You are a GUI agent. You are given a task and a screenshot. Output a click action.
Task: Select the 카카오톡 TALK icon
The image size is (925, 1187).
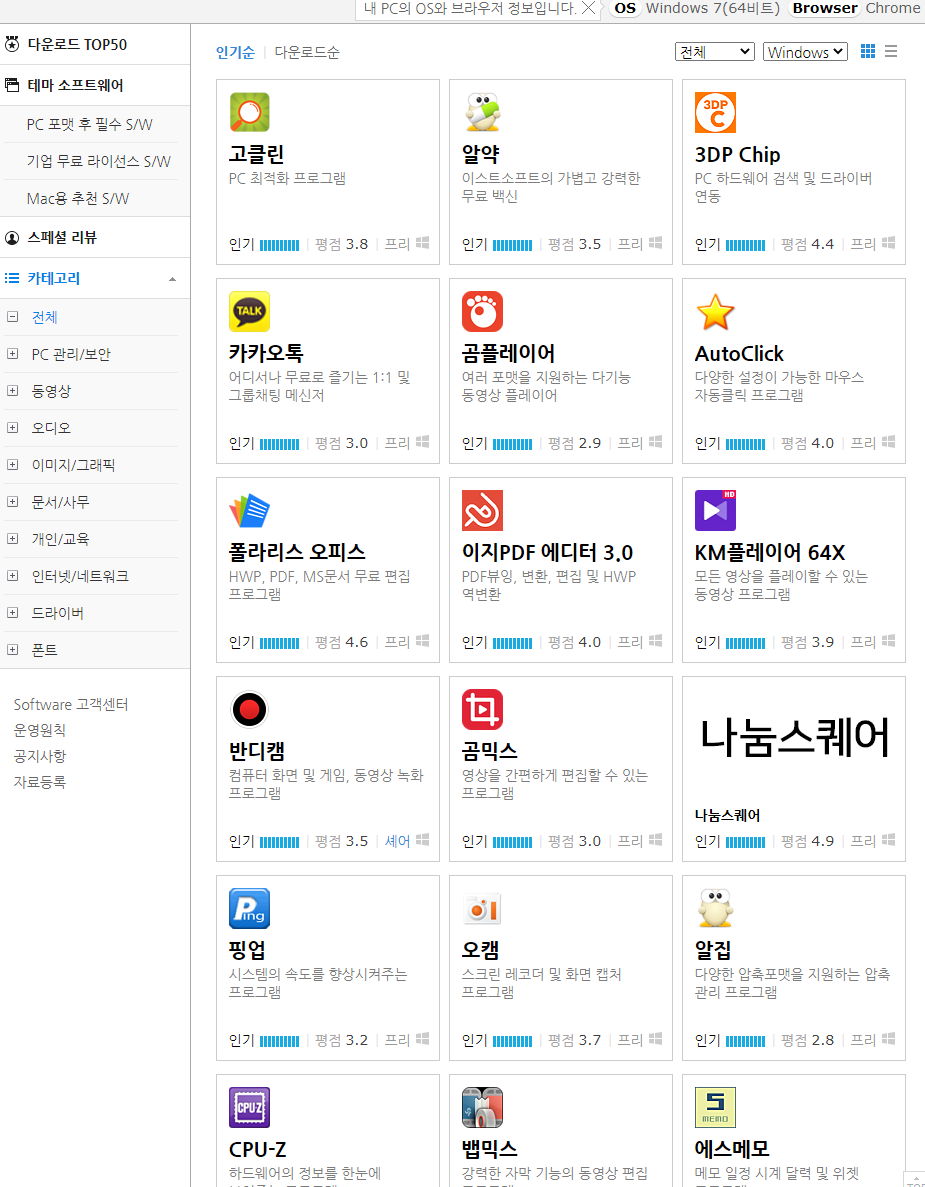point(249,311)
